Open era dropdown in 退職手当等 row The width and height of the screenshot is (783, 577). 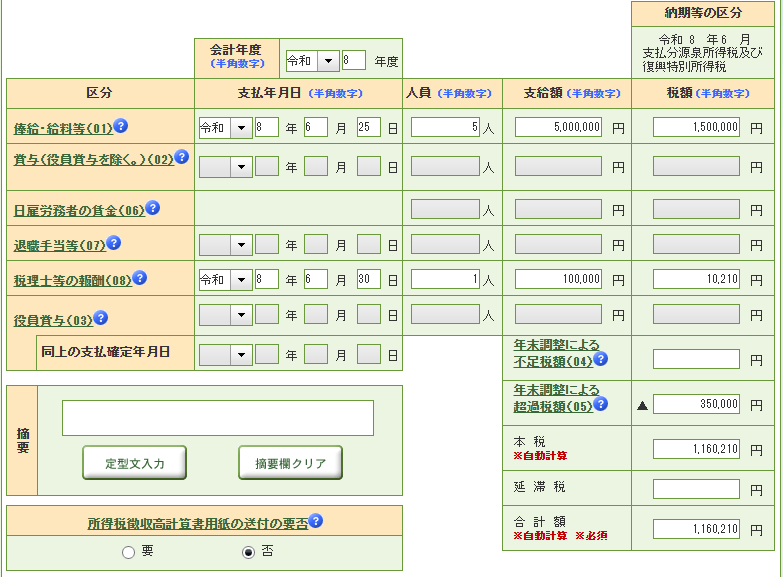tap(226, 245)
